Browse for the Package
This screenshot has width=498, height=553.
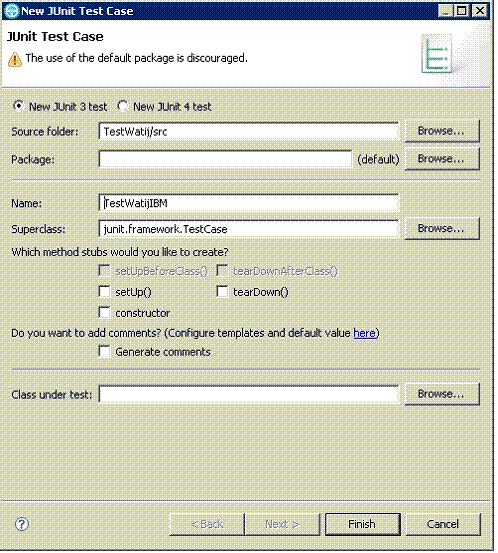(442, 159)
